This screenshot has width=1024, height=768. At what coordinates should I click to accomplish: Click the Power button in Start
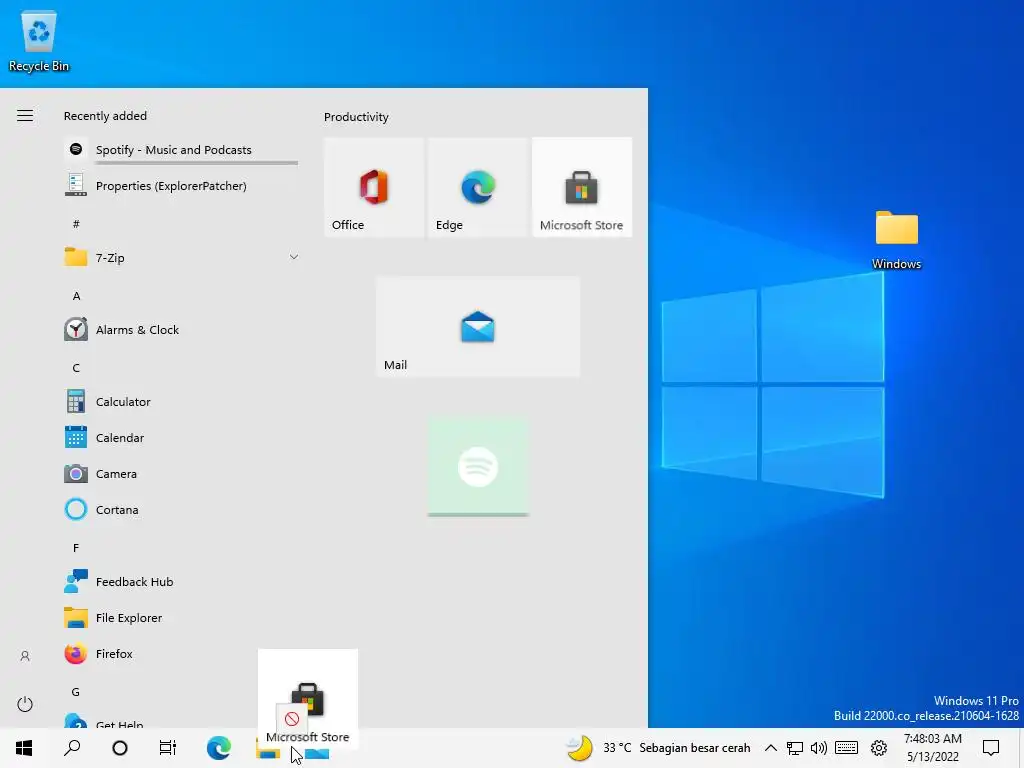pyautogui.click(x=25, y=704)
